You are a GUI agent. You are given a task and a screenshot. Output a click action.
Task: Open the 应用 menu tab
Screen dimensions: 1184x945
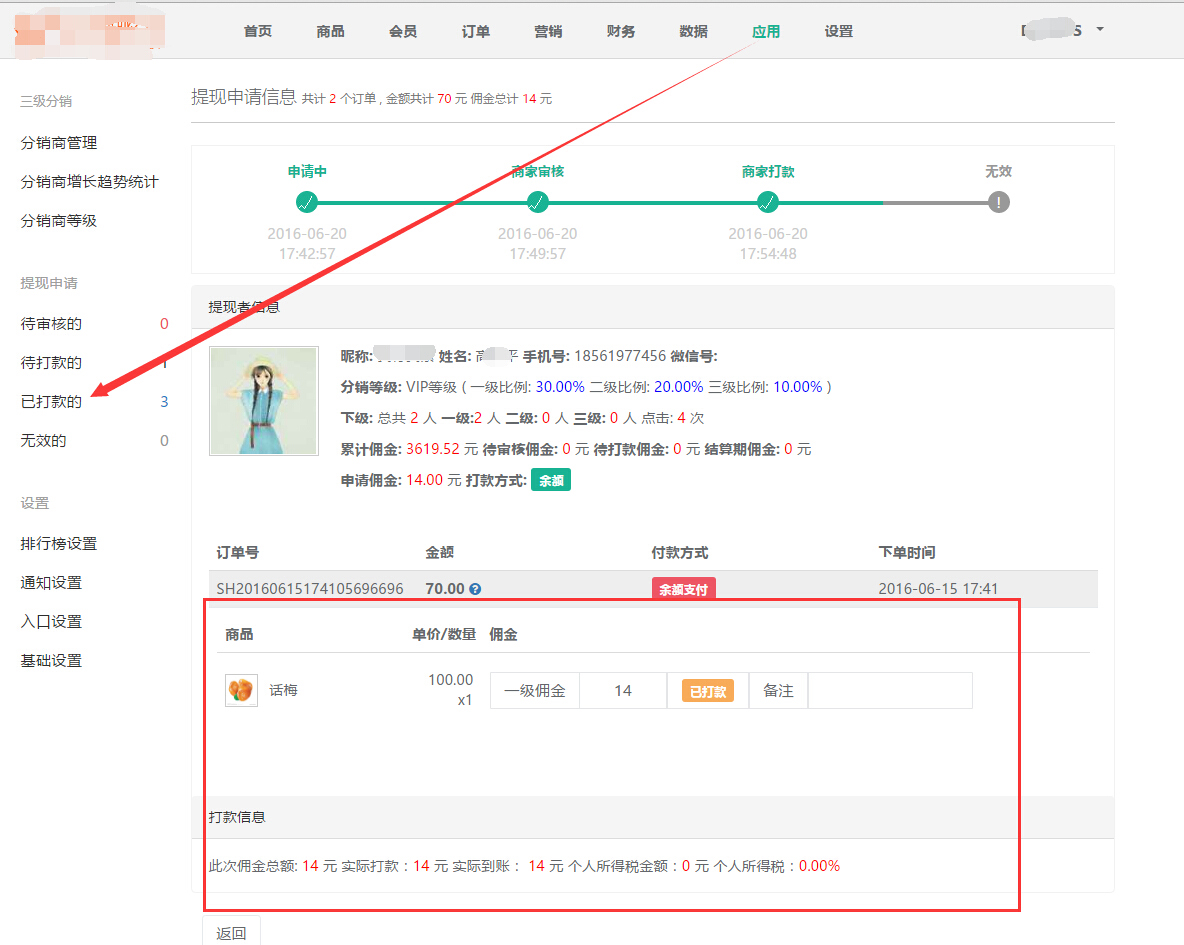766,31
